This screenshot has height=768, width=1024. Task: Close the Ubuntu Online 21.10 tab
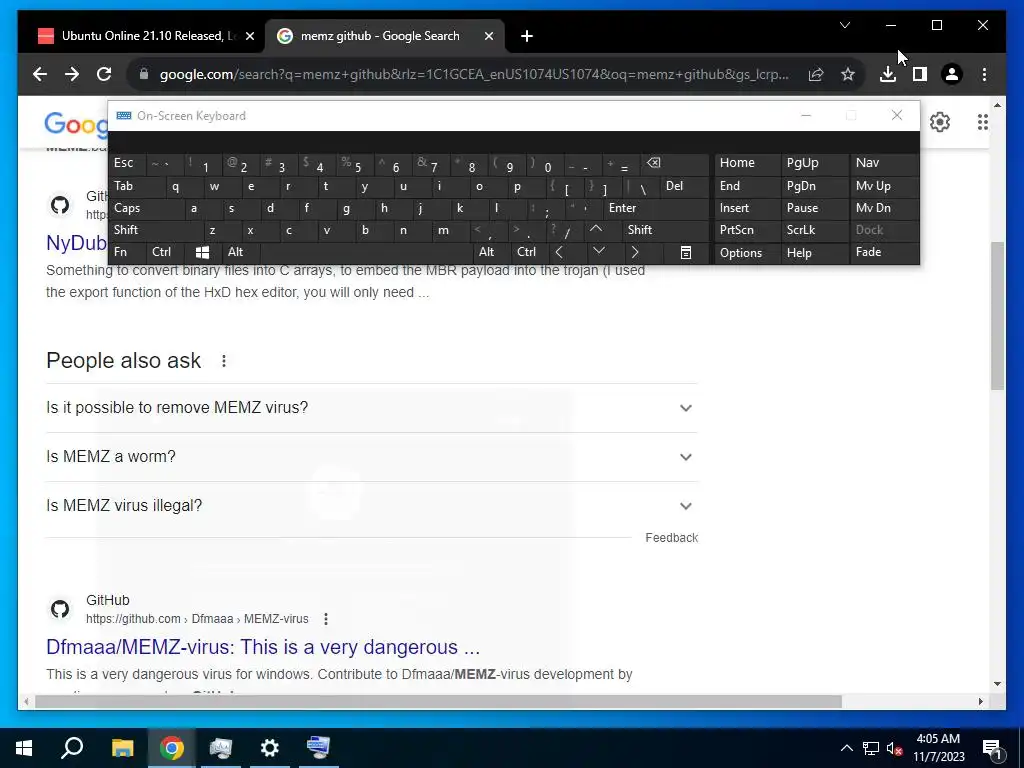(x=249, y=37)
